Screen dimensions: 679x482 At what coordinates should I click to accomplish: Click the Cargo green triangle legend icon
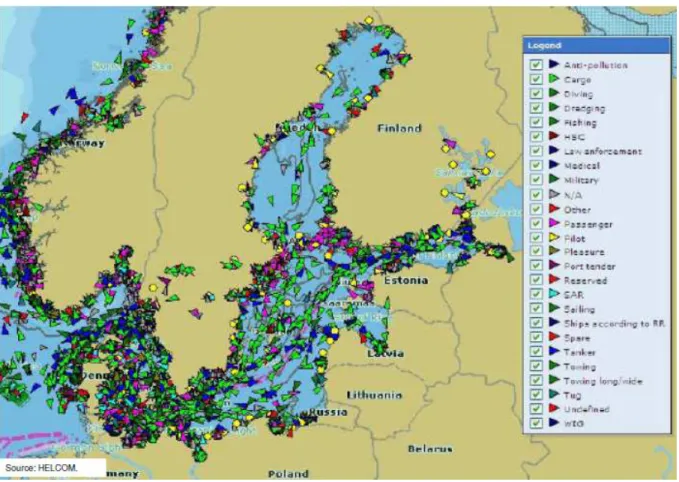pos(554,79)
